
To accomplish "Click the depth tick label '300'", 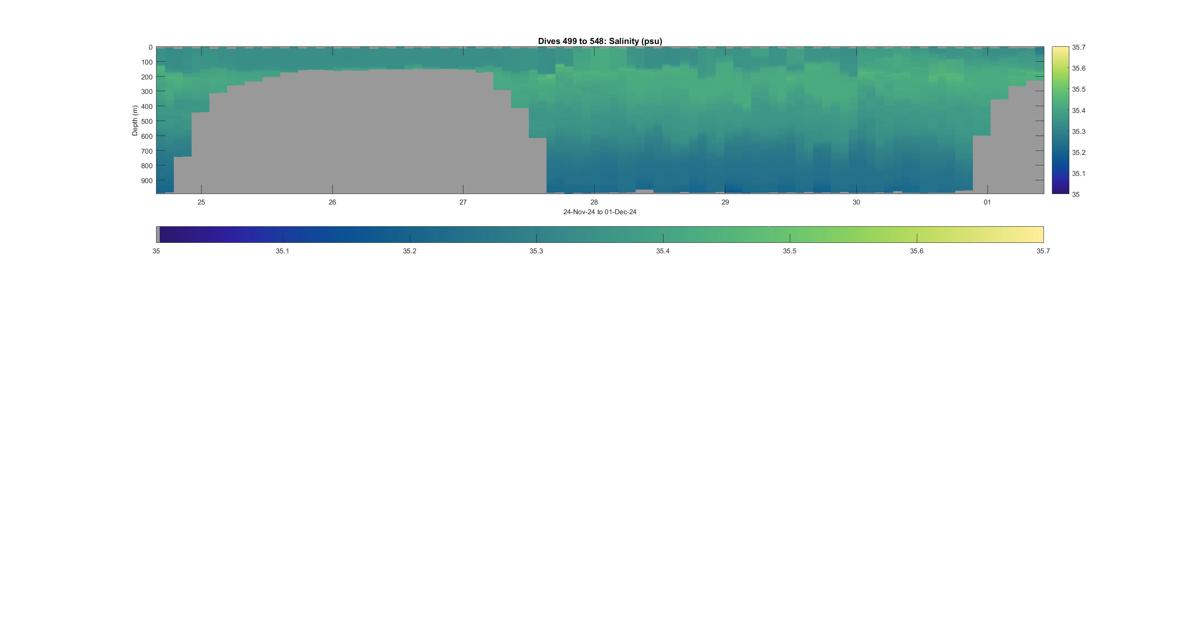I will tap(147, 92).
